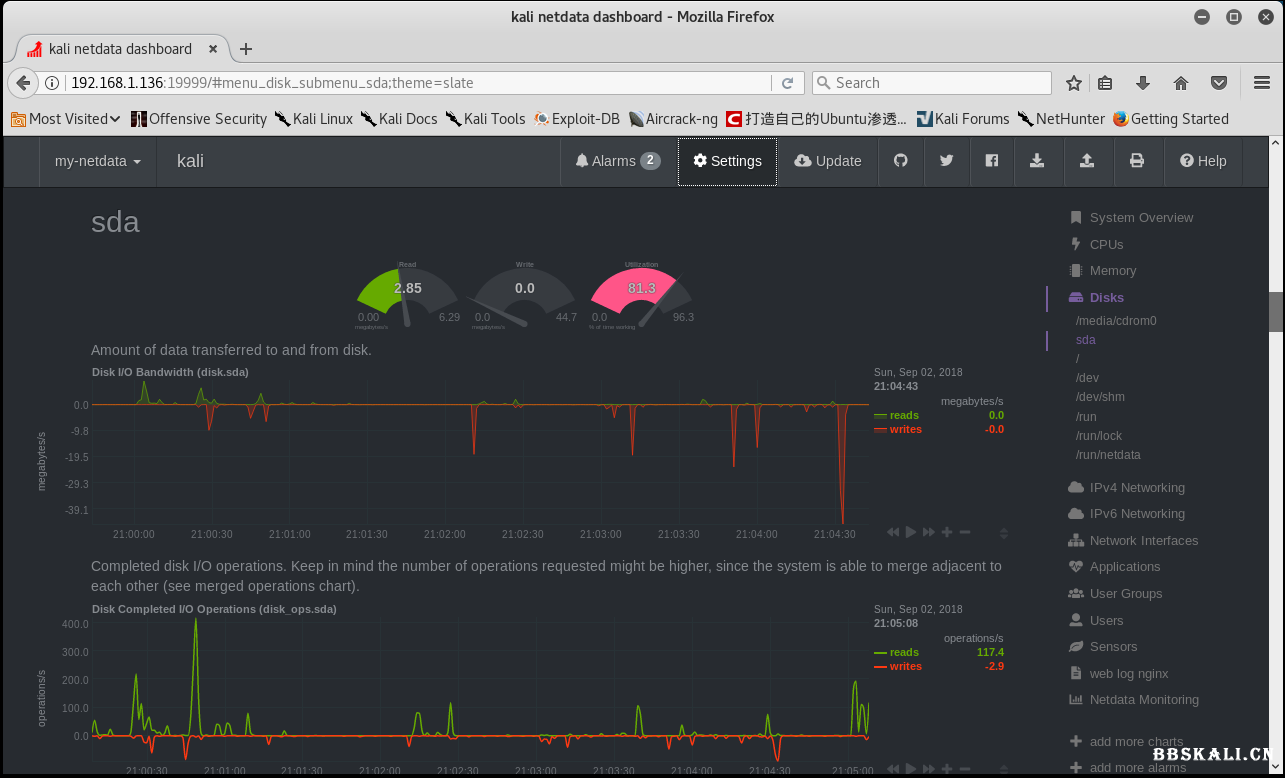
Task: Print the dashboard using printer icon
Action: [x=1136, y=161]
